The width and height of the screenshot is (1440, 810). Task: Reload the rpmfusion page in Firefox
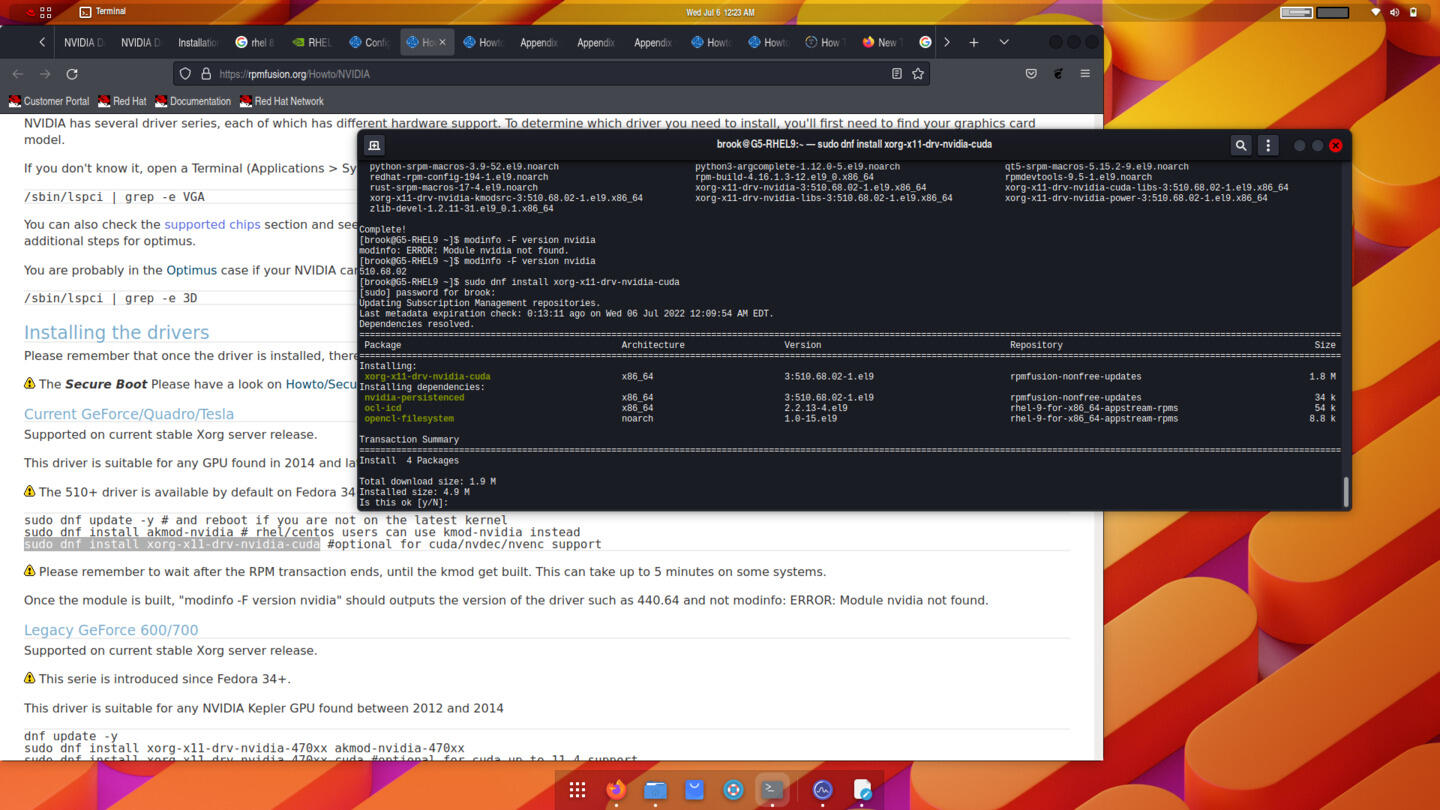tap(72, 74)
